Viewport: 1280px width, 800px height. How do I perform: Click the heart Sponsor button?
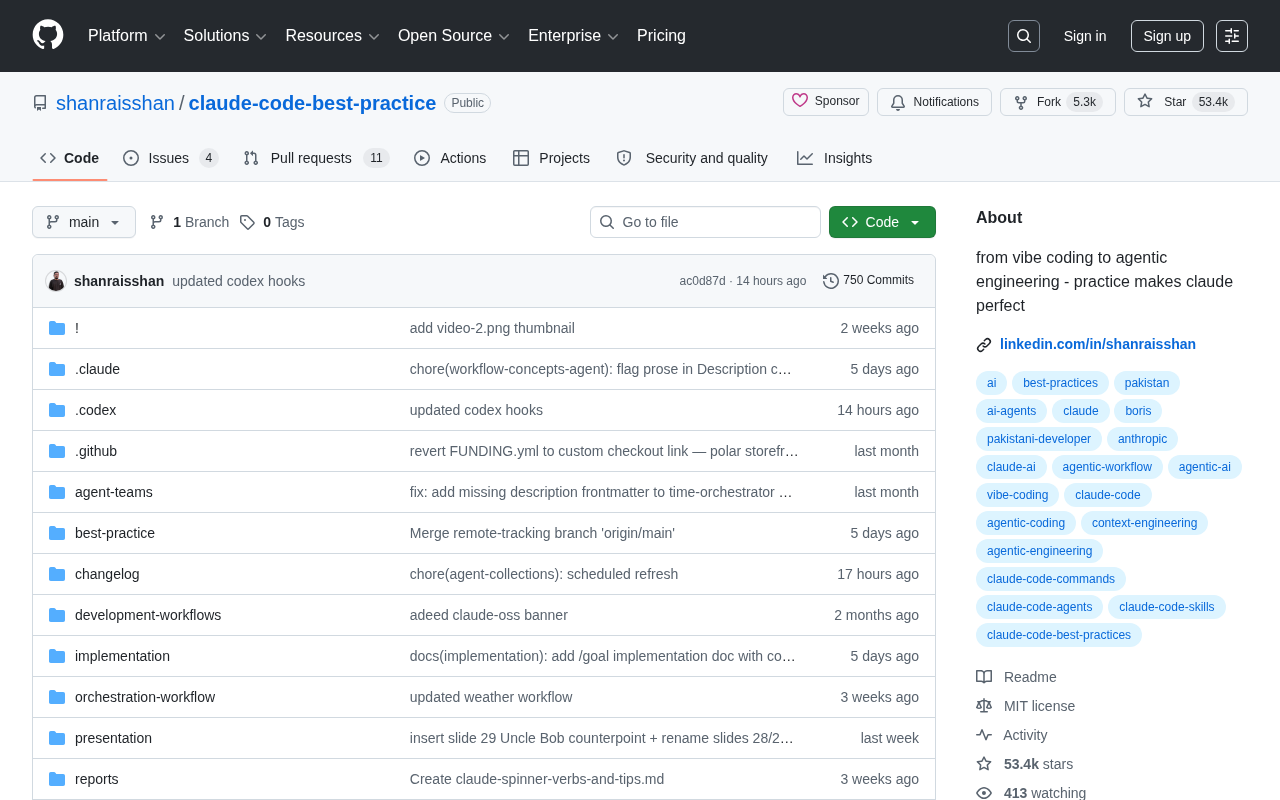[x=826, y=102]
